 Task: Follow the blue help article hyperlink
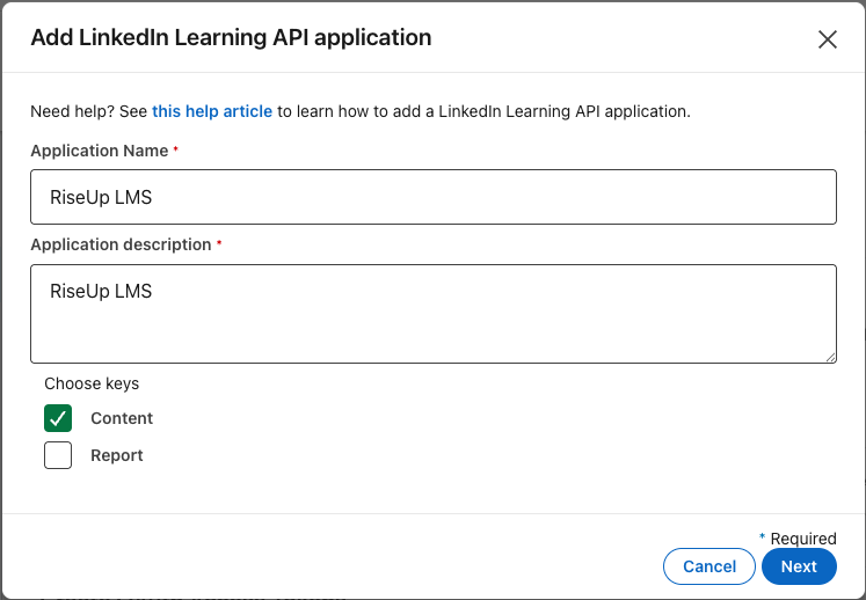tap(212, 111)
